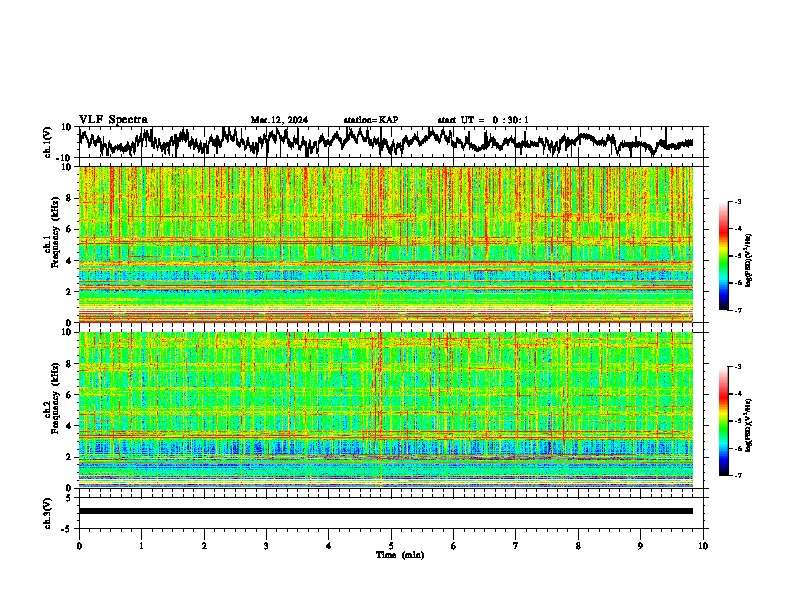Click the ch.2 colorbar "log(PSD)" units label
The width and height of the screenshot is (792, 612).
click(749, 425)
